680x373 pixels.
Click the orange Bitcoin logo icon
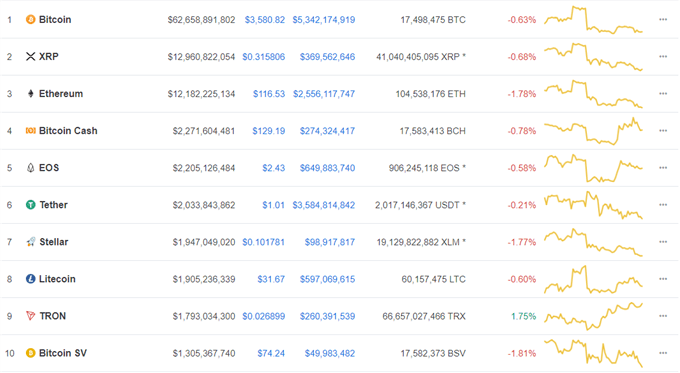[30, 20]
